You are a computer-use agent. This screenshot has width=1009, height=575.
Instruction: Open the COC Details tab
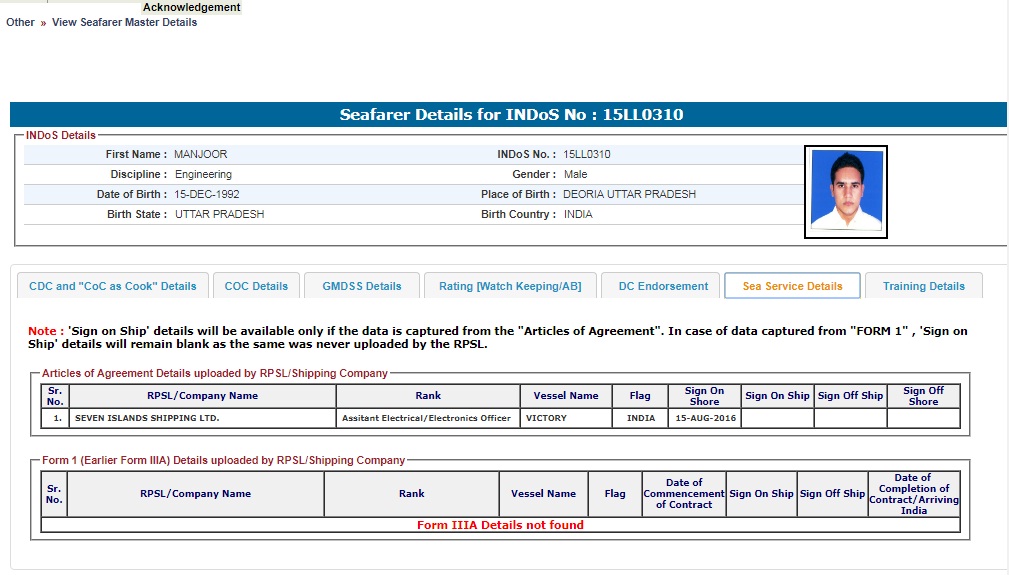pyautogui.click(x=256, y=286)
